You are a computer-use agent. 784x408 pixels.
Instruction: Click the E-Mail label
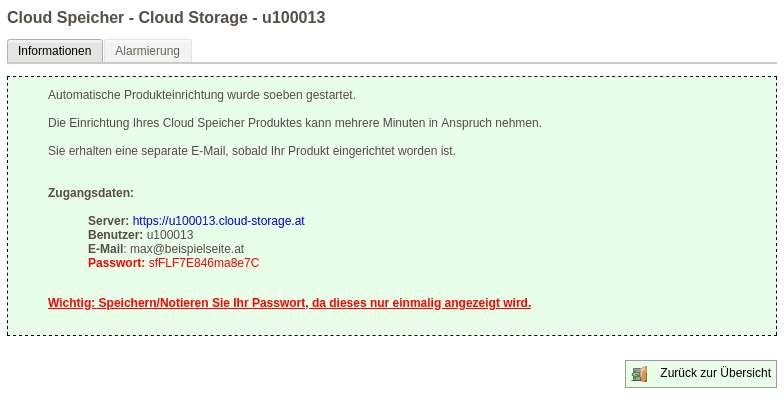[x=105, y=249]
